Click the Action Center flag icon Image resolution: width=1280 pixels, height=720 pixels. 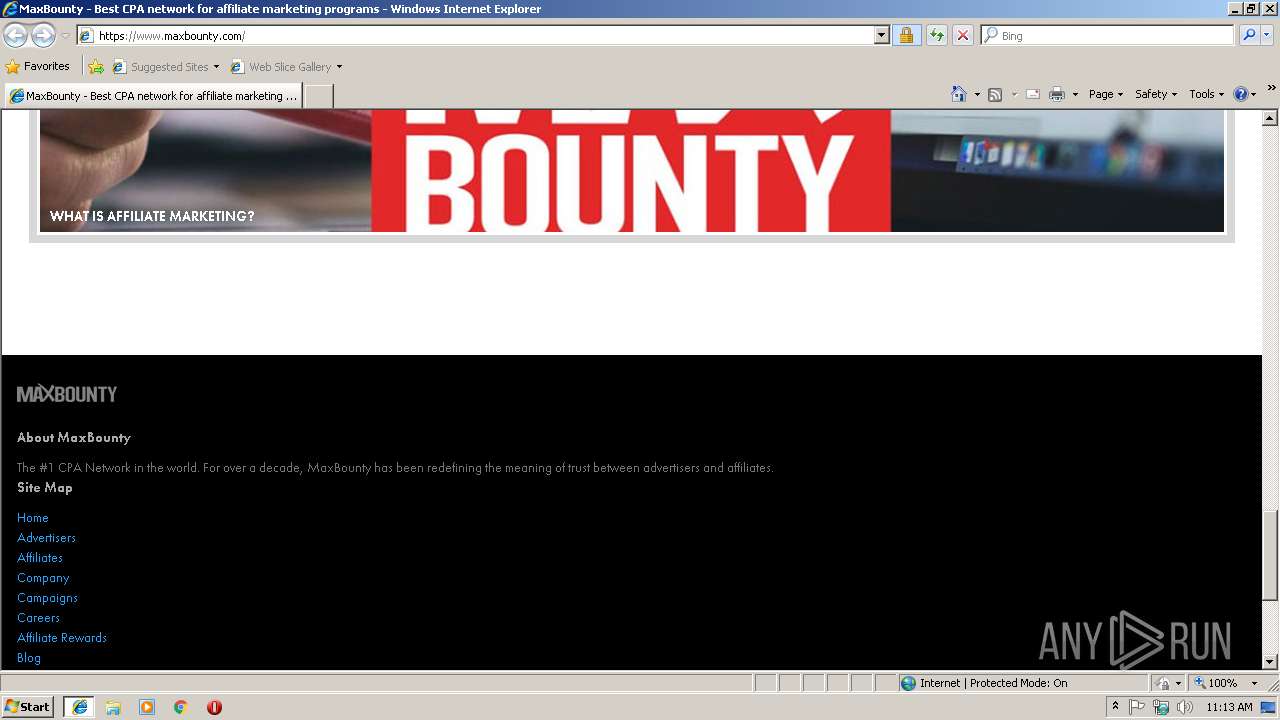tap(1137, 707)
